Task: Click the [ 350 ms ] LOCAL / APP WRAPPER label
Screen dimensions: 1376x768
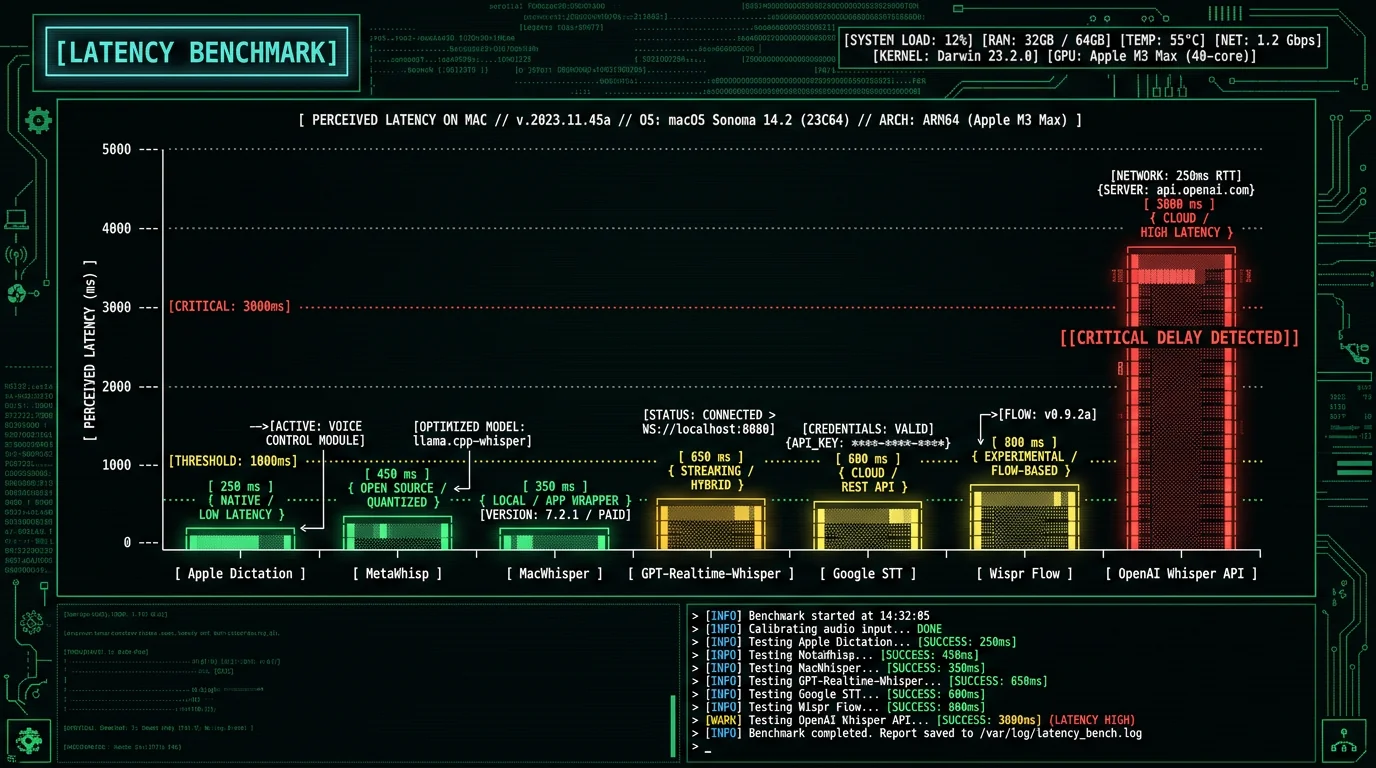Action: [x=555, y=493]
